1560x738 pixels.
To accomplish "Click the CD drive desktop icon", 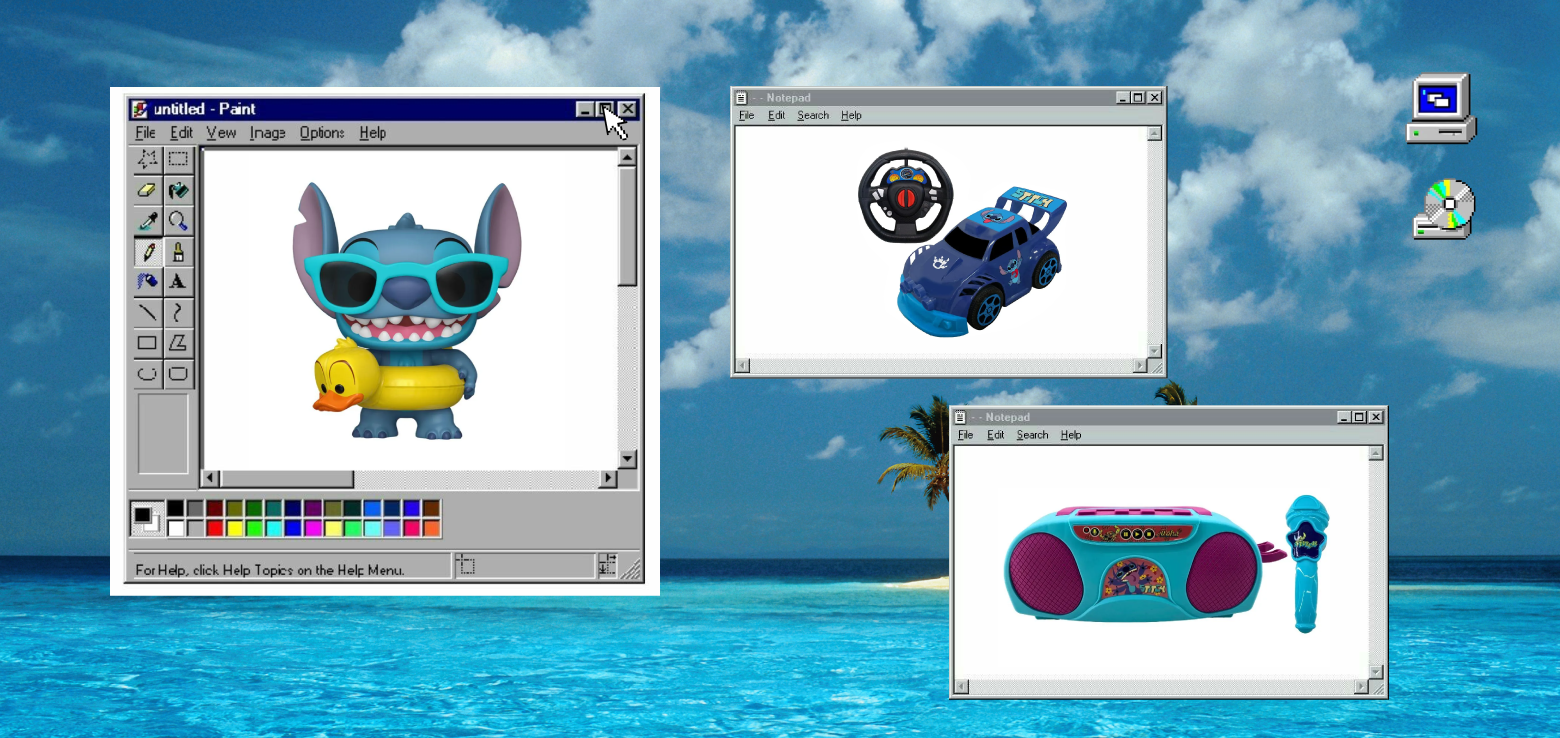I will [x=1443, y=209].
